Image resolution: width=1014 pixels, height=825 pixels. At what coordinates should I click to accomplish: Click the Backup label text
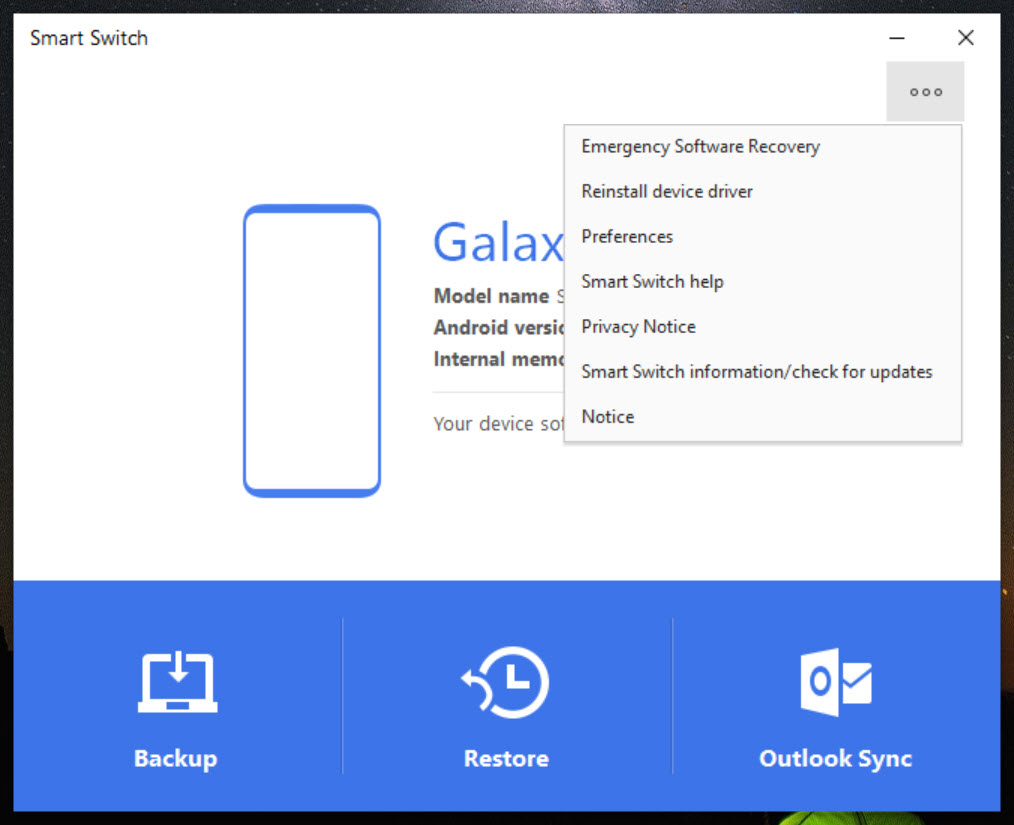(175, 759)
